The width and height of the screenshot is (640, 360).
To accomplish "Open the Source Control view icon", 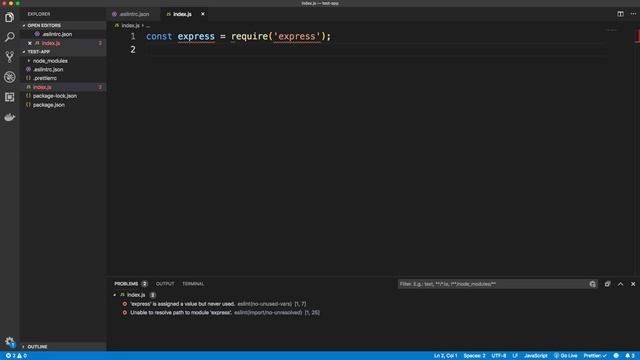I will tap(9, 57).
